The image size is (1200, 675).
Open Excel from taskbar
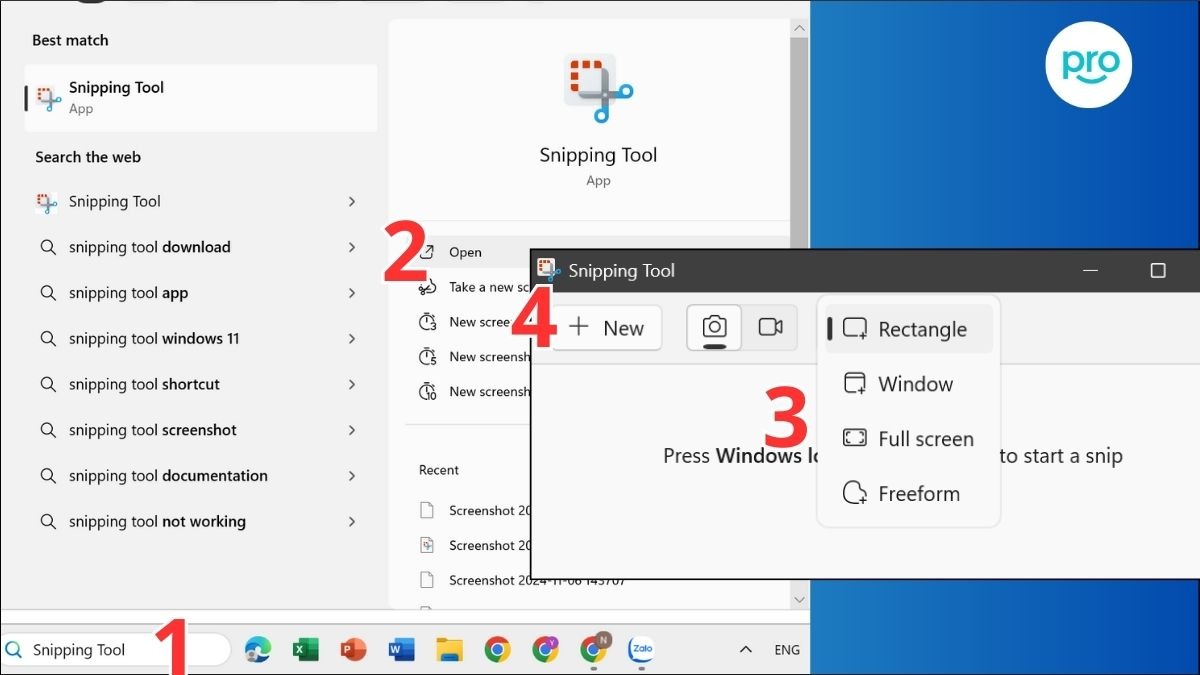[305, 650]
